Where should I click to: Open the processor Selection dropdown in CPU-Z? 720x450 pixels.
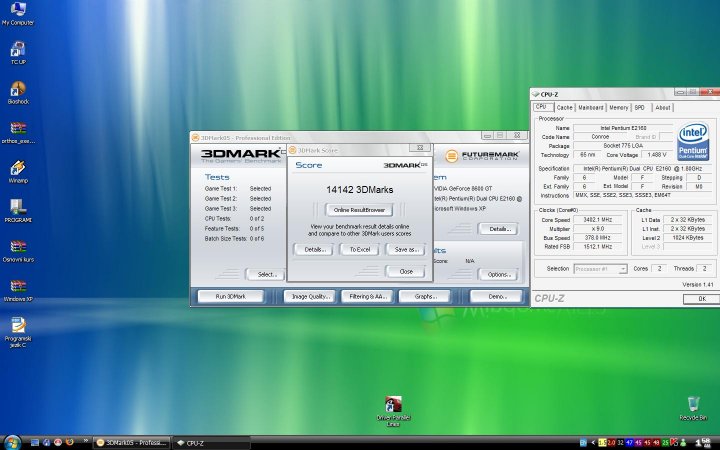600,269
